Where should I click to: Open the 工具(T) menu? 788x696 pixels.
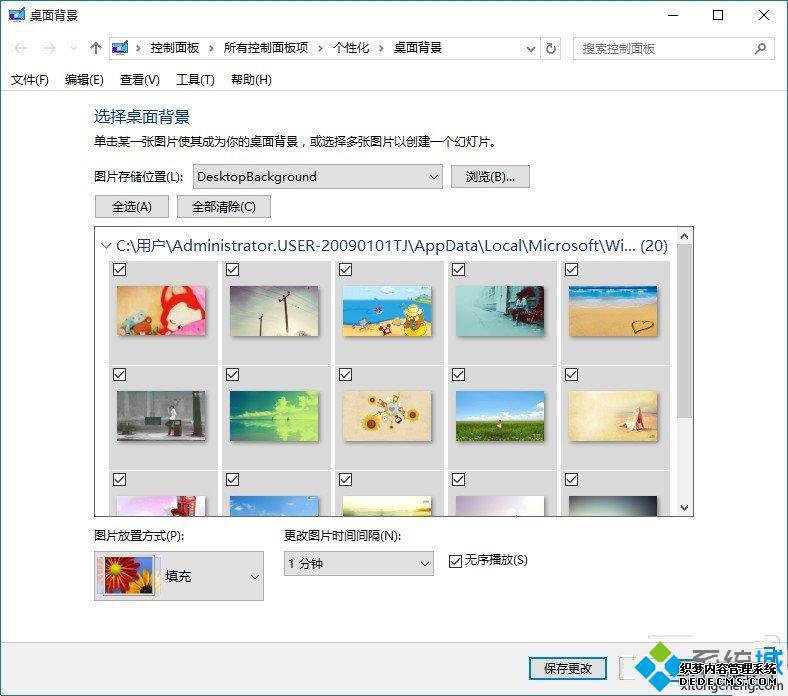point(195,80)
